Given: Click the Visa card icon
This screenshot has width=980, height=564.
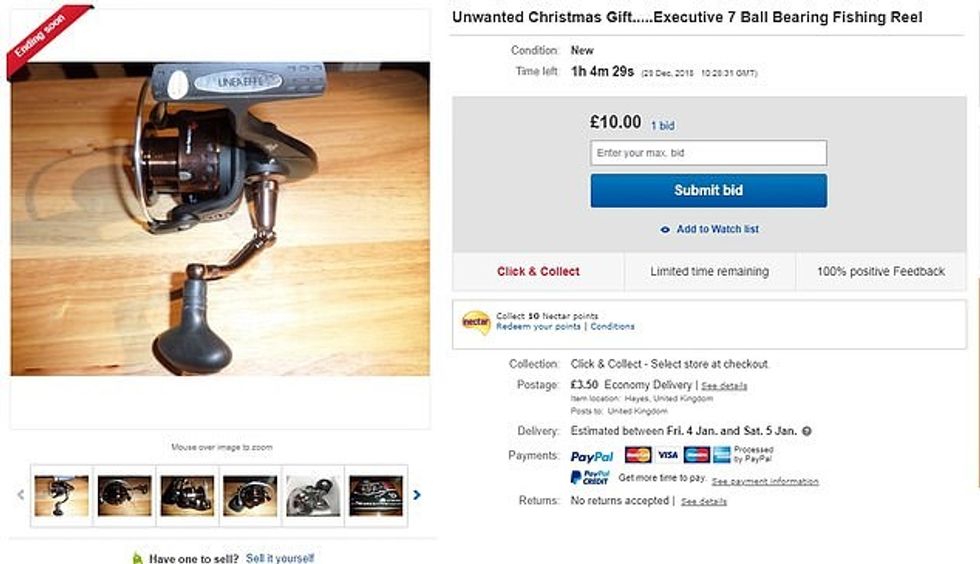Looking at the screenshot, I should pos(668,455).
